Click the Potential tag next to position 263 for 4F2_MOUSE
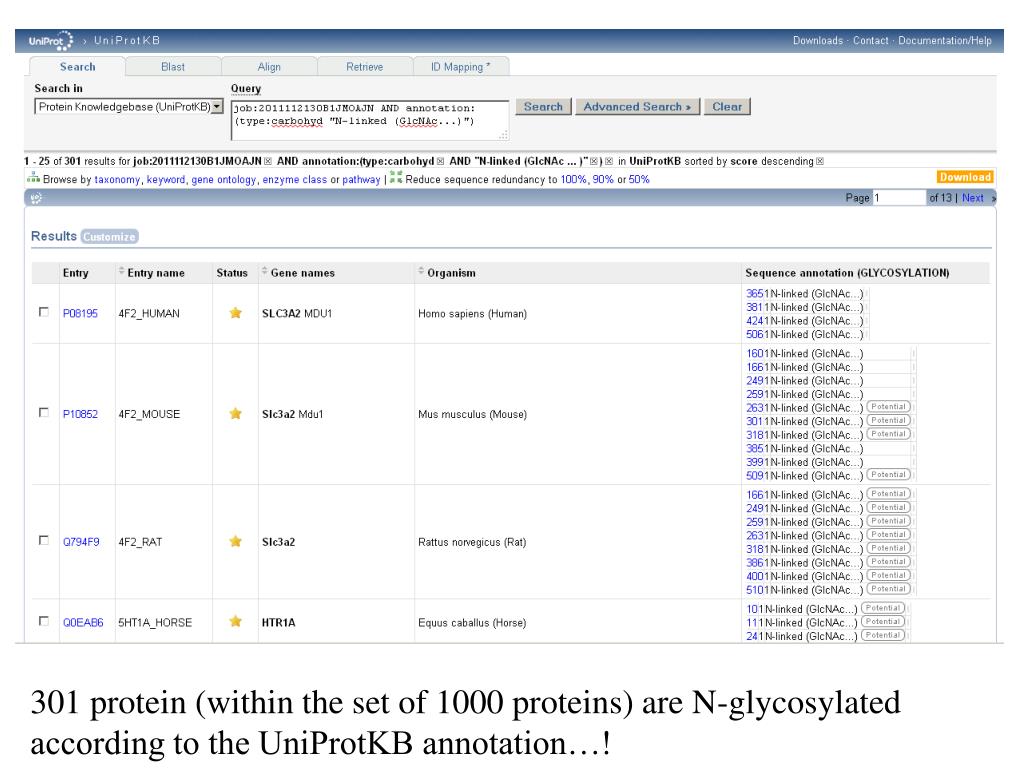This screenshot has height=768, width=1024. pos(888,407)
